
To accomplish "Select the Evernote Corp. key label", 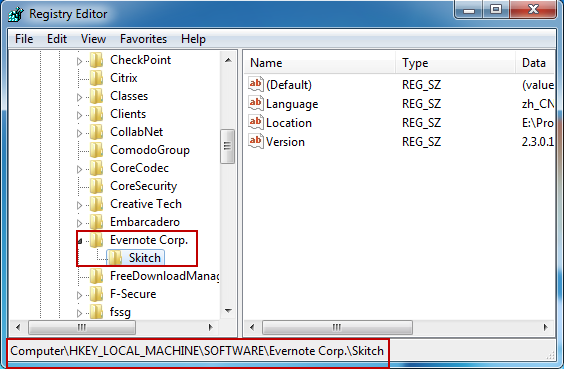I will (x=149, y=240).
